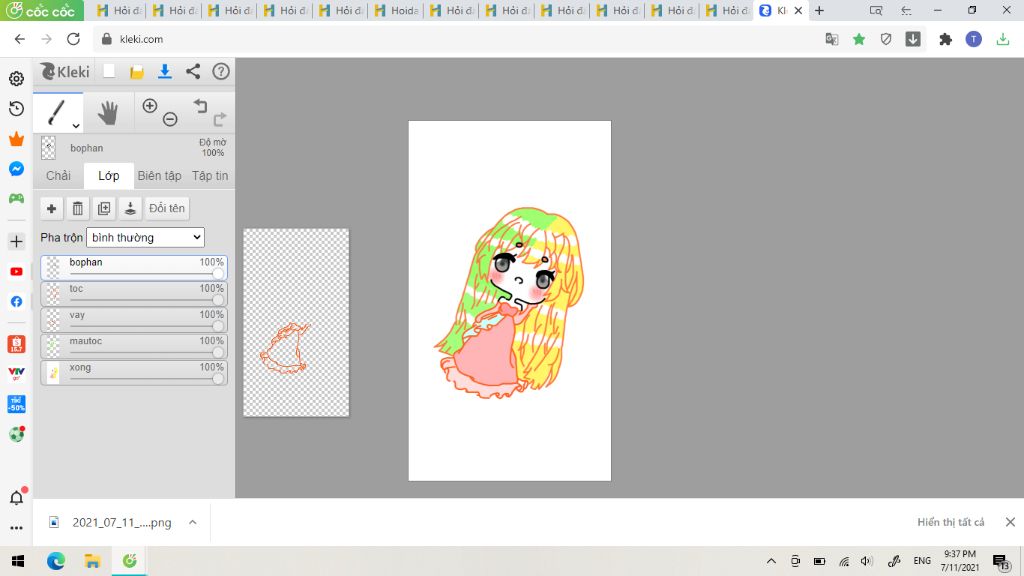Close the downloads bar

pos(1010,522)
